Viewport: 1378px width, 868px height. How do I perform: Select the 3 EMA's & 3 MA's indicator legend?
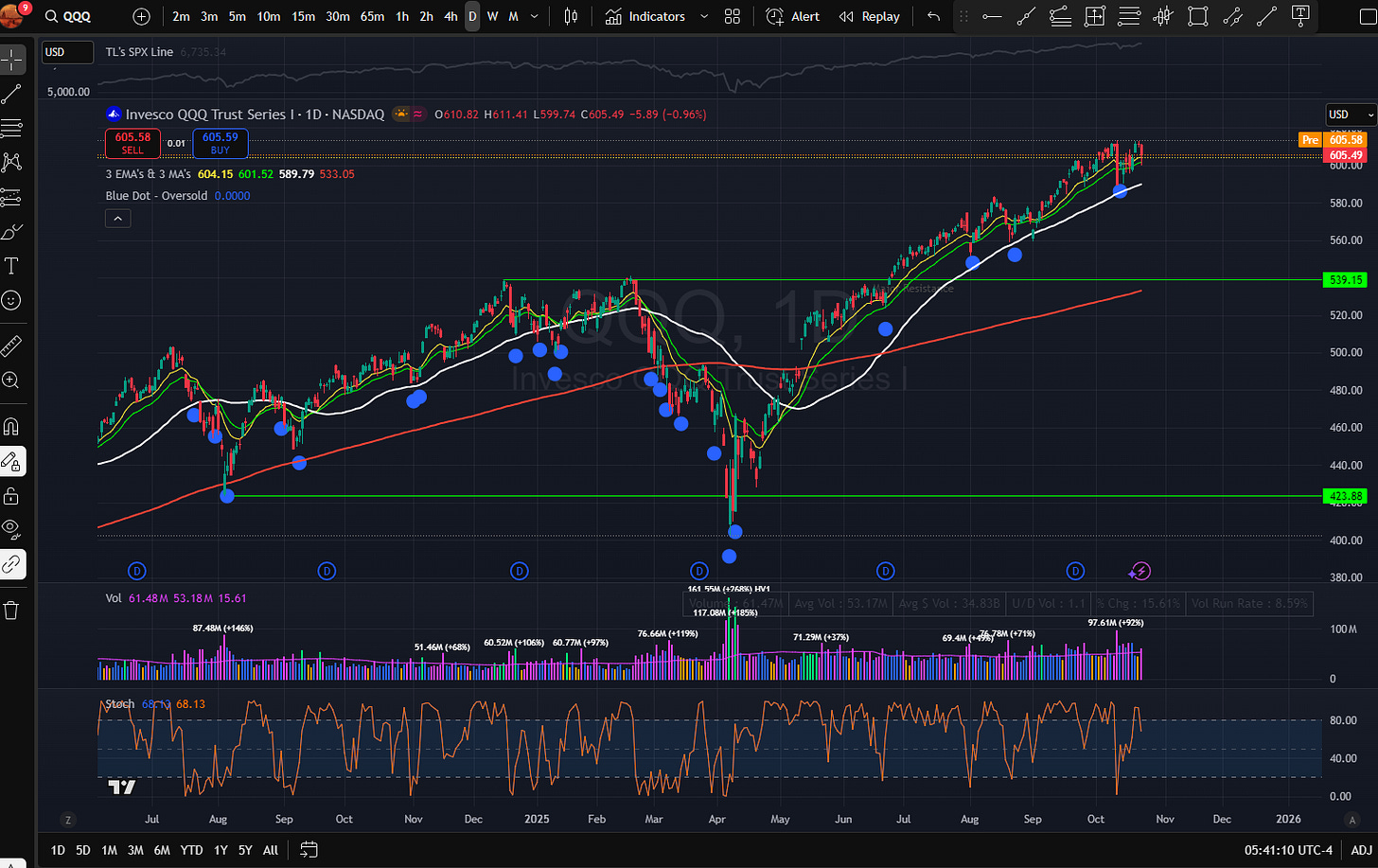pos(149,174)
